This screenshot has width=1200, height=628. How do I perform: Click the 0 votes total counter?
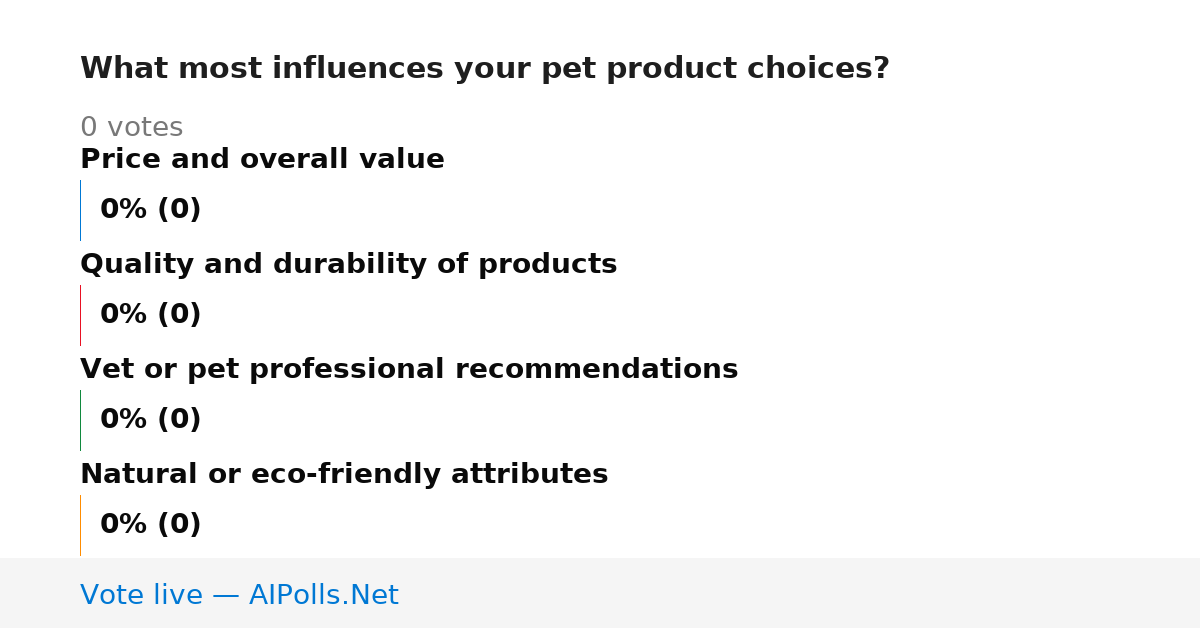[x=131, y=127]
